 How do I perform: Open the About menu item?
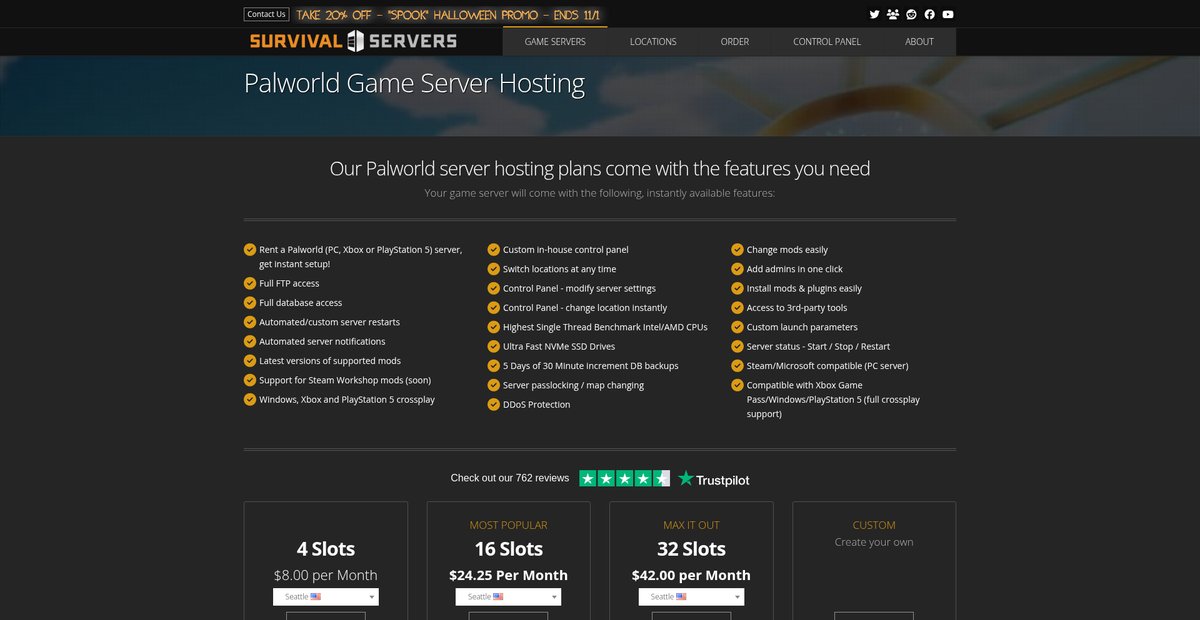coord(919,42)
